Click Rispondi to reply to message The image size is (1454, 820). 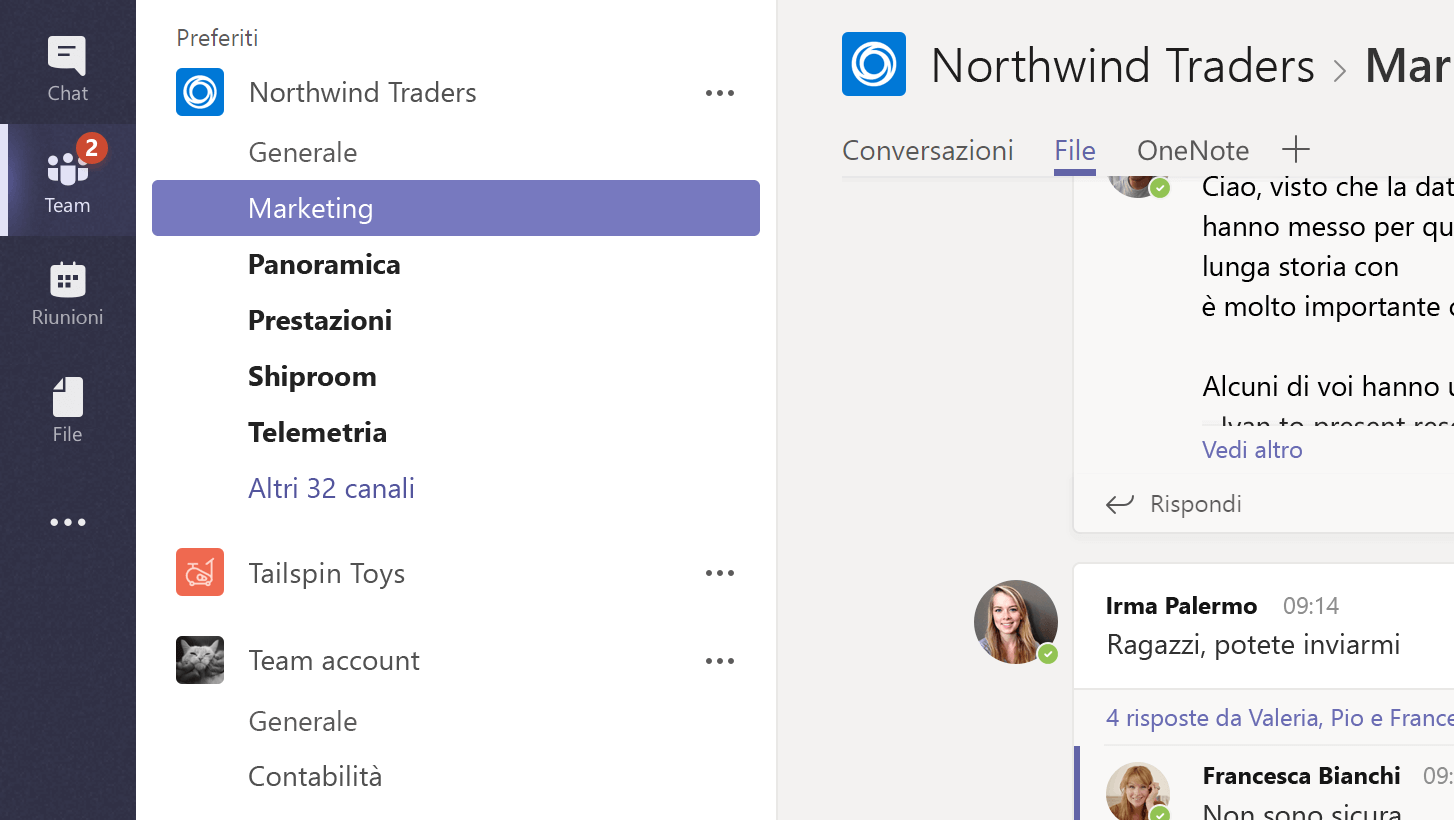(x=1175, y=503)
